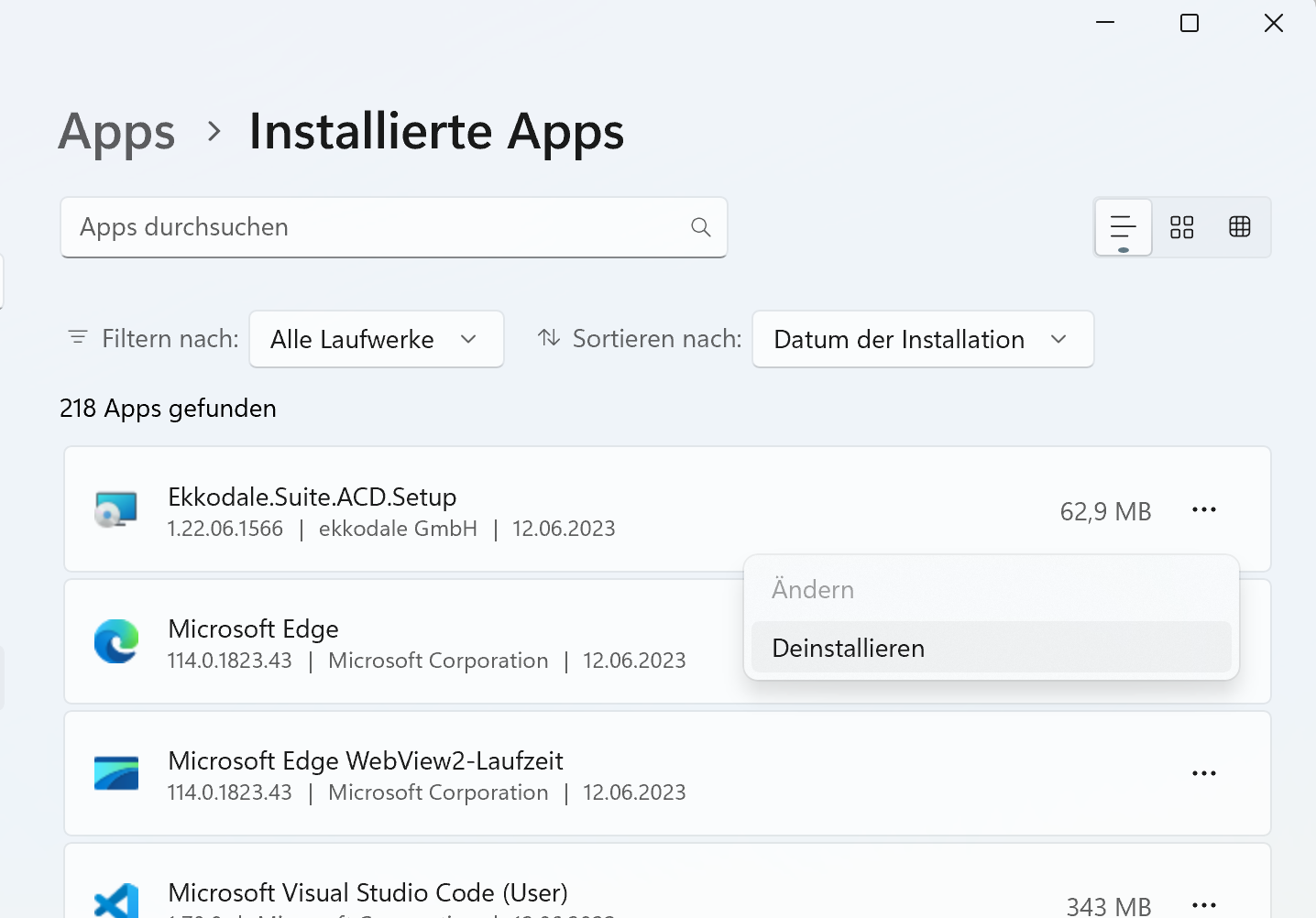Viewport: 1316px width, 918px height.
Task: Click the Visual Studio Code app icon
Action: [116, 902]
